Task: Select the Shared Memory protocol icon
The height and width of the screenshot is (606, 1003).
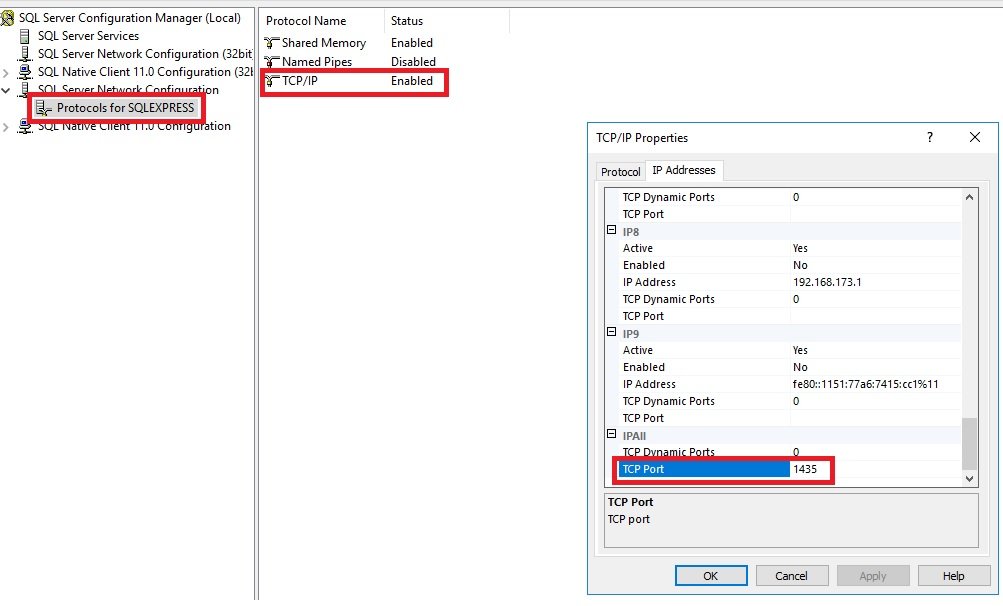Action: pos(271,43)
